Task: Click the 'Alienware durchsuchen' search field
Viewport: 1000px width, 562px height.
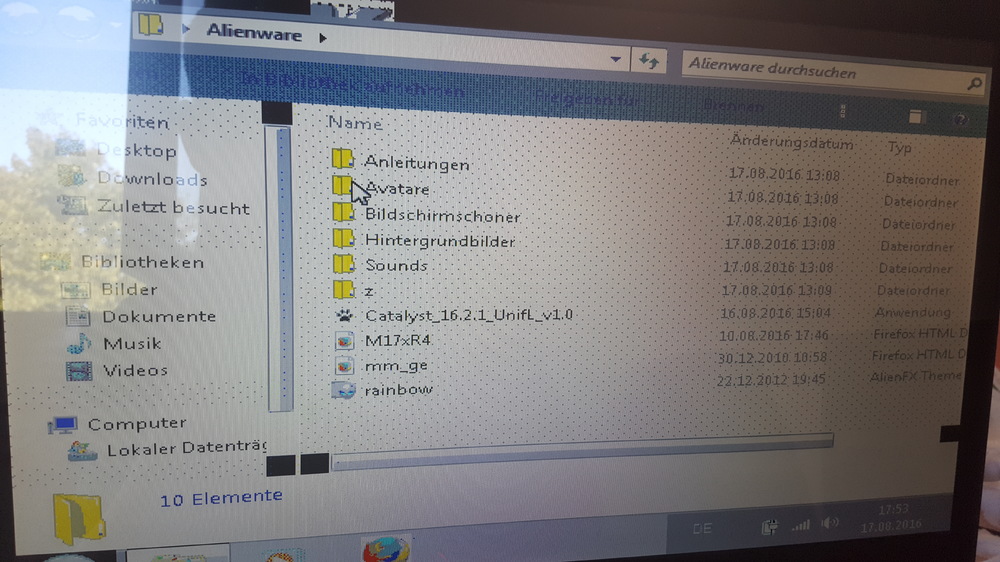Action: (x=820, y=72)
